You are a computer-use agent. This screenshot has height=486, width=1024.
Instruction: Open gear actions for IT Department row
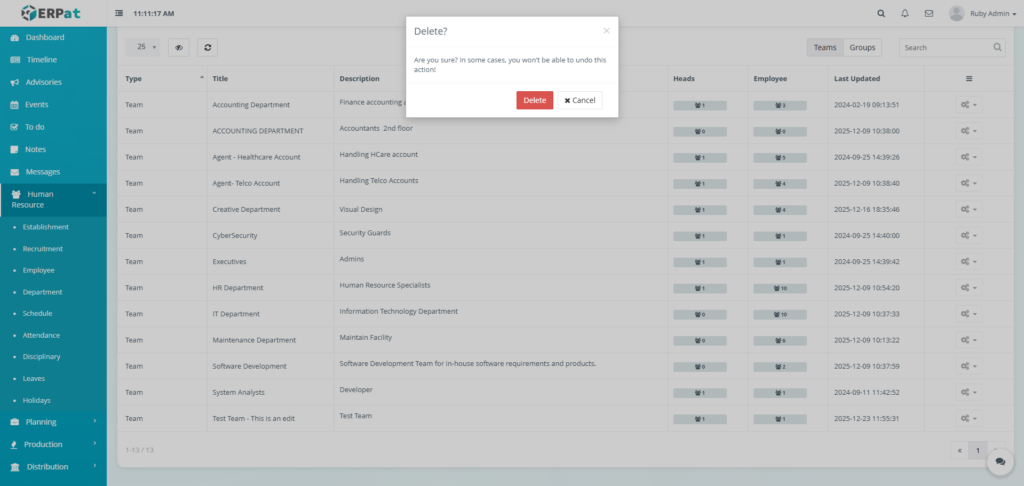(968, 314)
